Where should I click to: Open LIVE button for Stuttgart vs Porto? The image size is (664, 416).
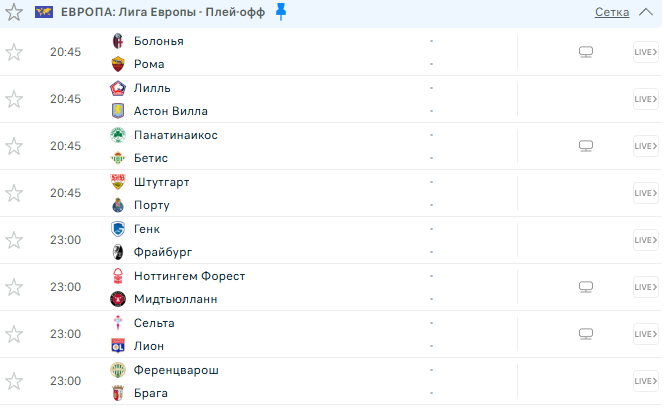tap(646, 193)
